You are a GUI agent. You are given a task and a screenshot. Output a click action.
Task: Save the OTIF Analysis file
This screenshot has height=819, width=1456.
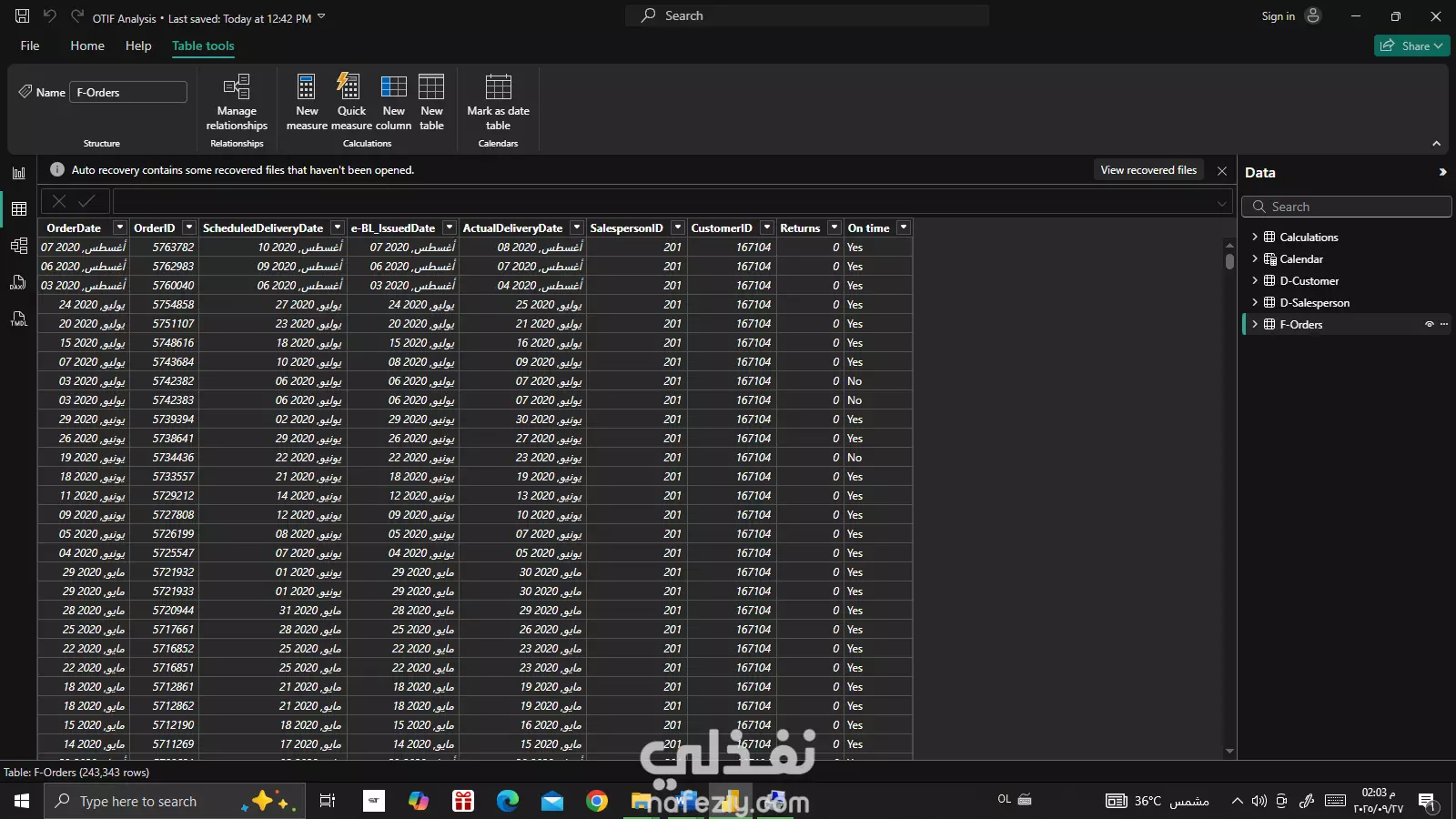22,16
